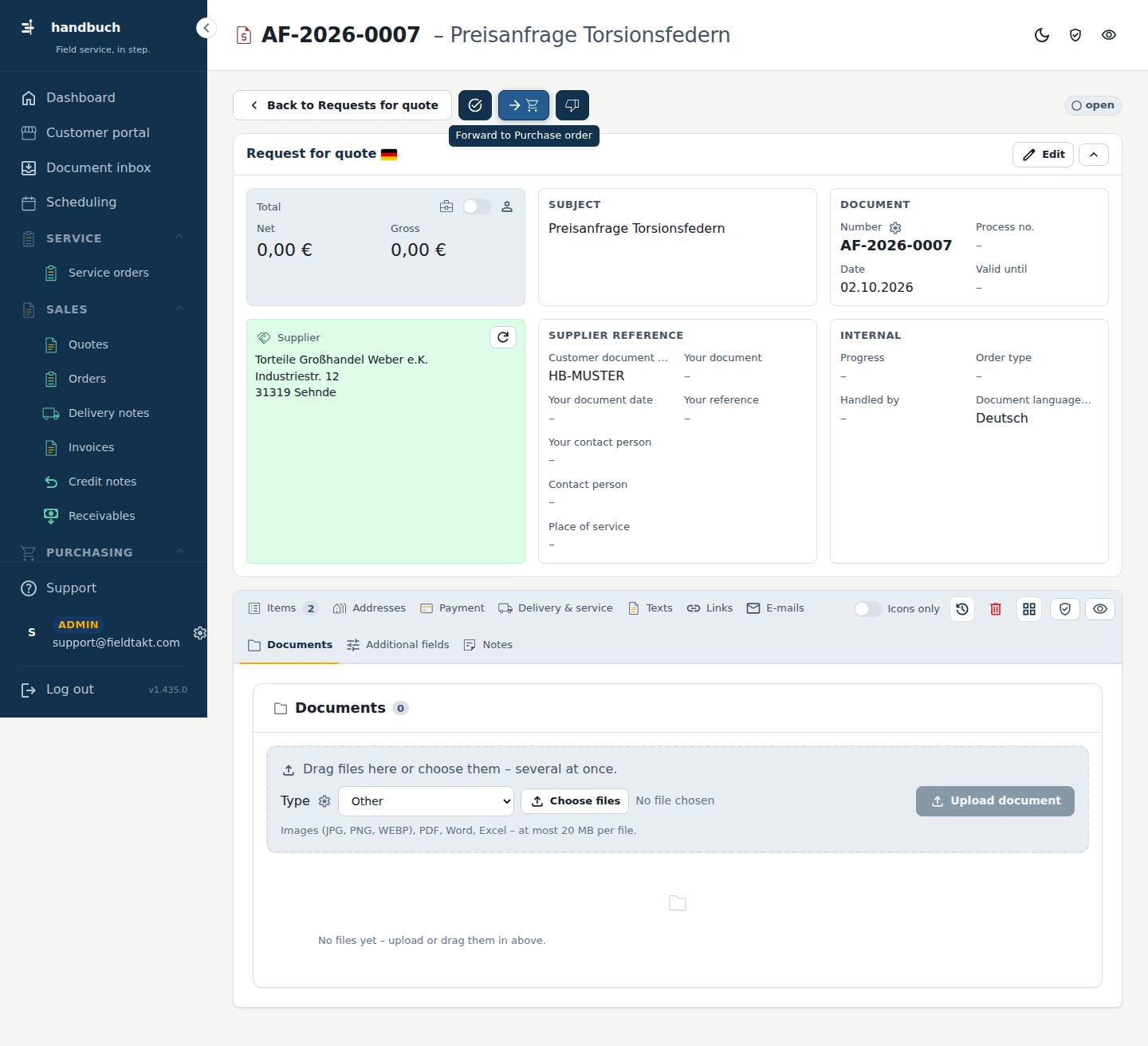
Task: Open the Items tab
Action: (282, 608)
